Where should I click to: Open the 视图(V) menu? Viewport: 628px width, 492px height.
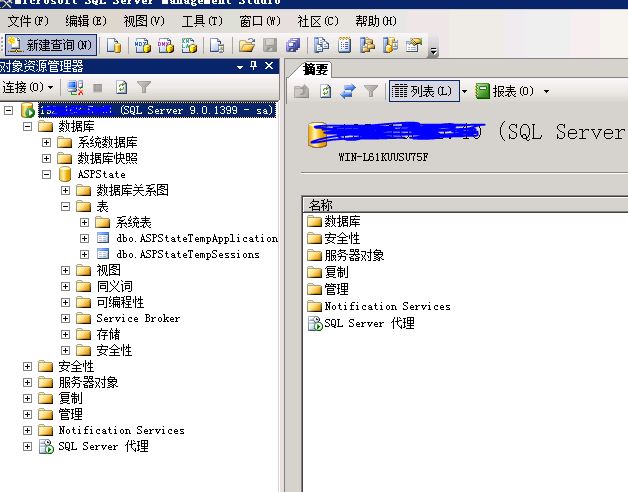coord(144,21)
